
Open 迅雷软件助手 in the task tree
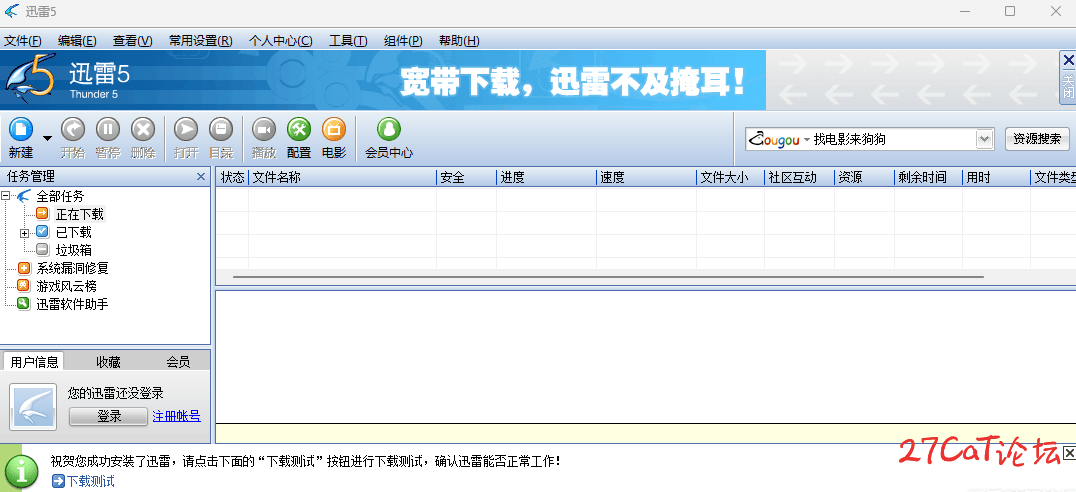pyautogui.click(x=72, y=304)
